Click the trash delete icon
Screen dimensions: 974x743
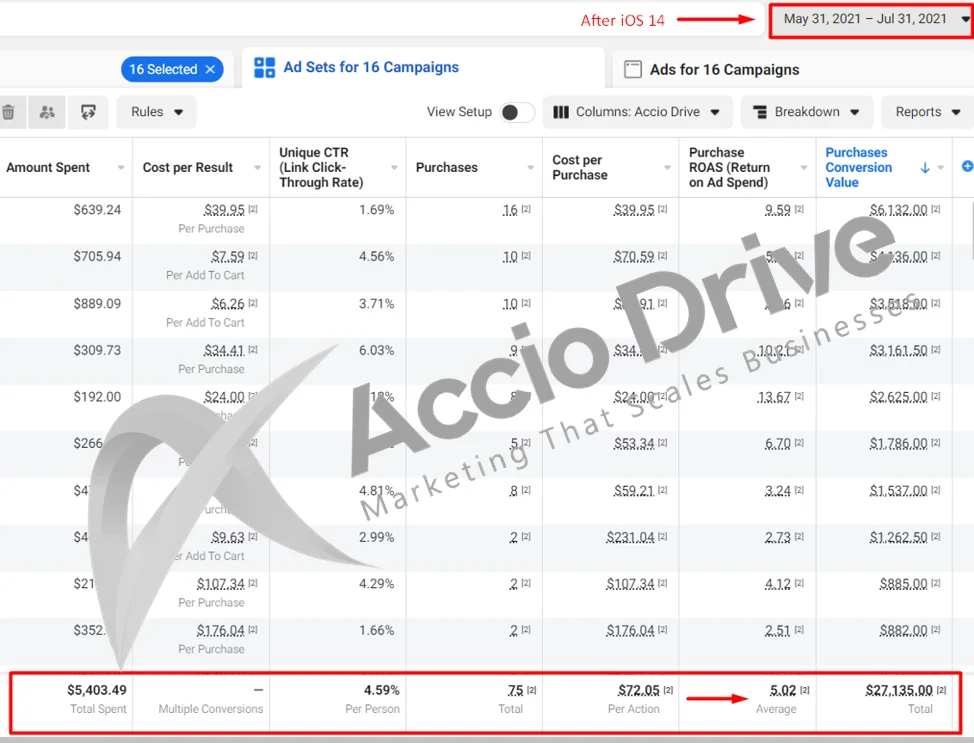point(8,112)
